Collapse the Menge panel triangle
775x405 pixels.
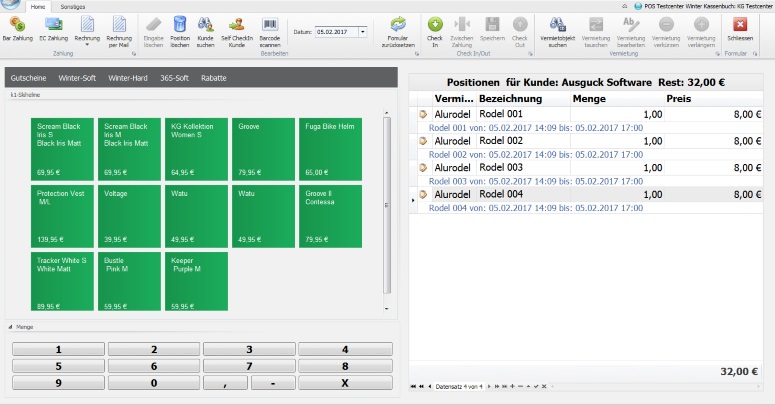point(10,327)
